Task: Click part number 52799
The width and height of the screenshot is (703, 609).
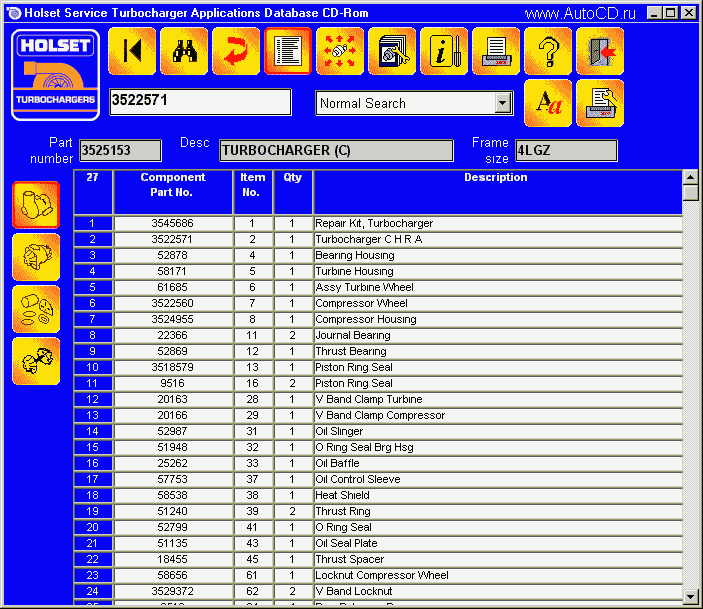Action: click(x=172, y=527)
